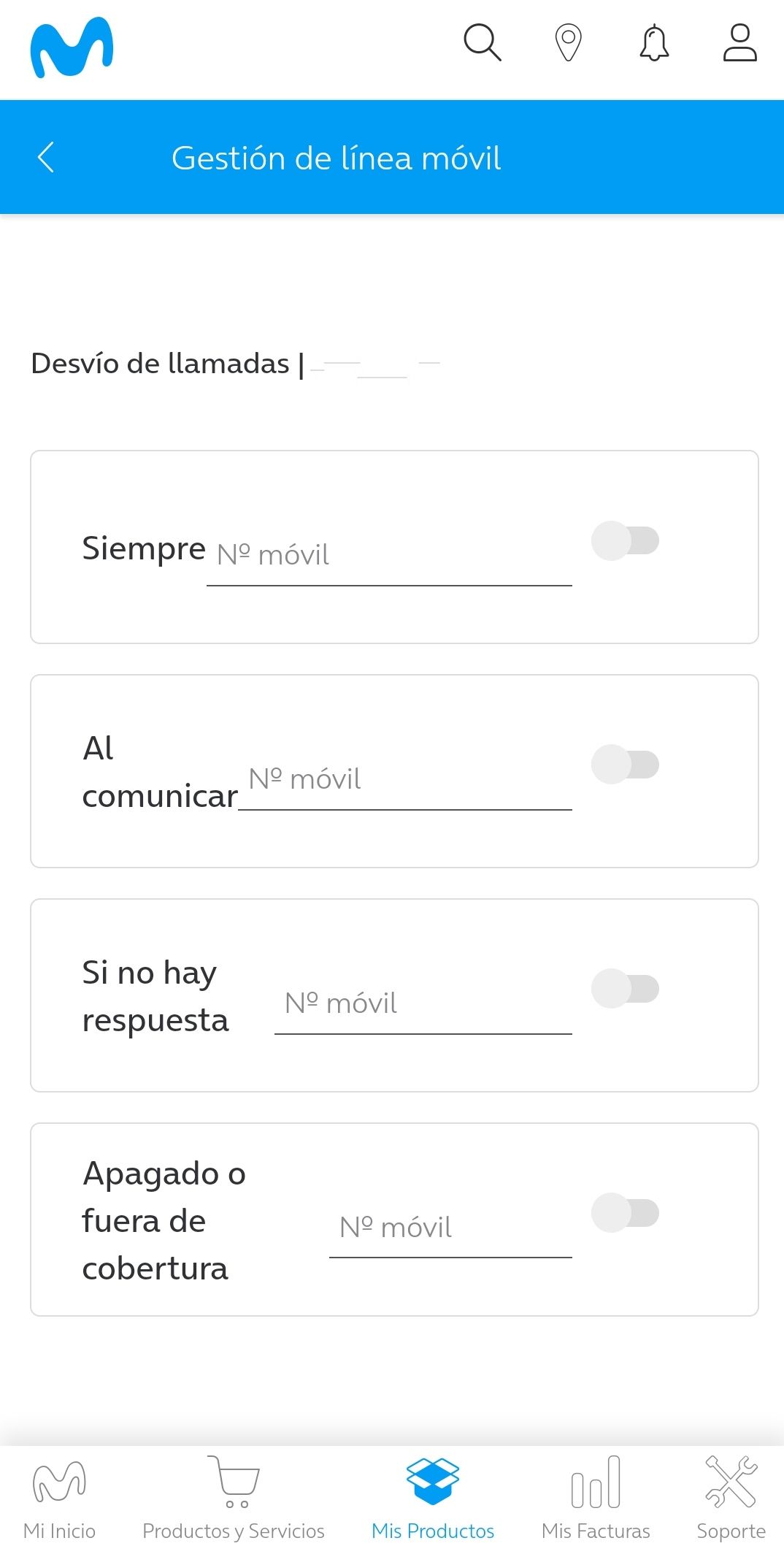Image resolution: width=784 pixels, height=1546 pixels.
Task: Open the shopping cart icon
Action: coord(235,1481)
